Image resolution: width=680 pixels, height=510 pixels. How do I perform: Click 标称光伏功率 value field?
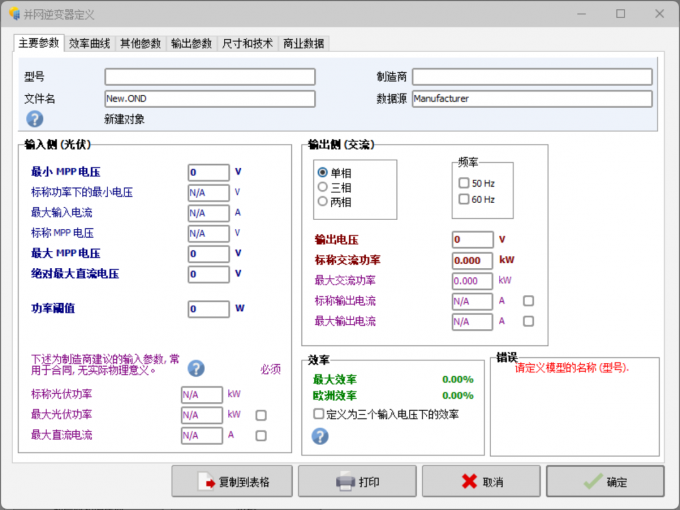[202, 395]
